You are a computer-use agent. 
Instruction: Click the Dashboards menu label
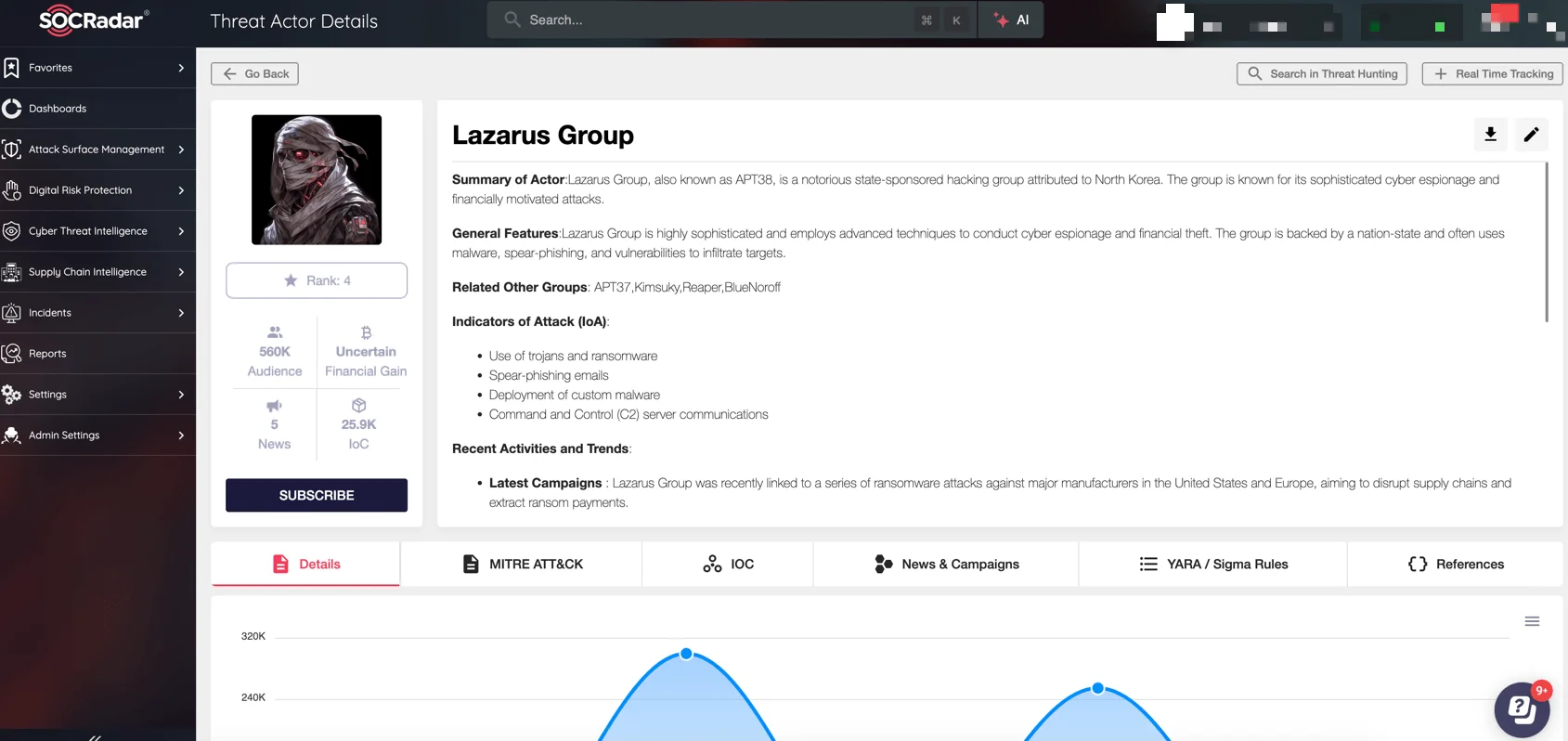58,109
